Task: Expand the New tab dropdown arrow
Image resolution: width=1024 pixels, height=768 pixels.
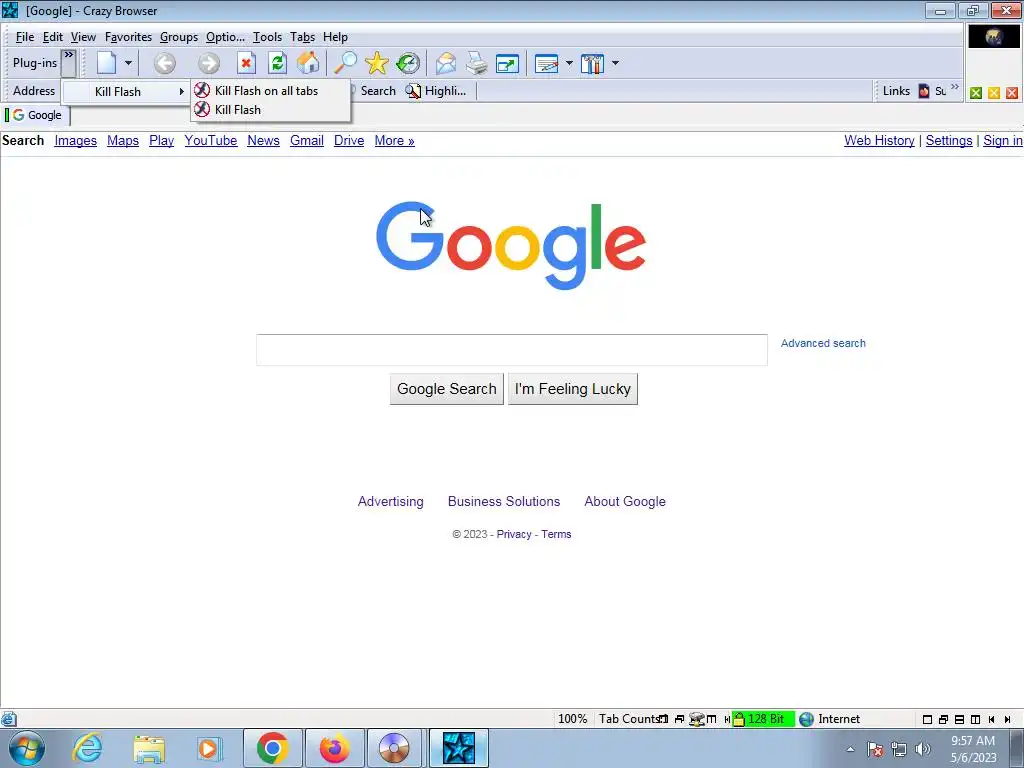Action: [128, 63]
